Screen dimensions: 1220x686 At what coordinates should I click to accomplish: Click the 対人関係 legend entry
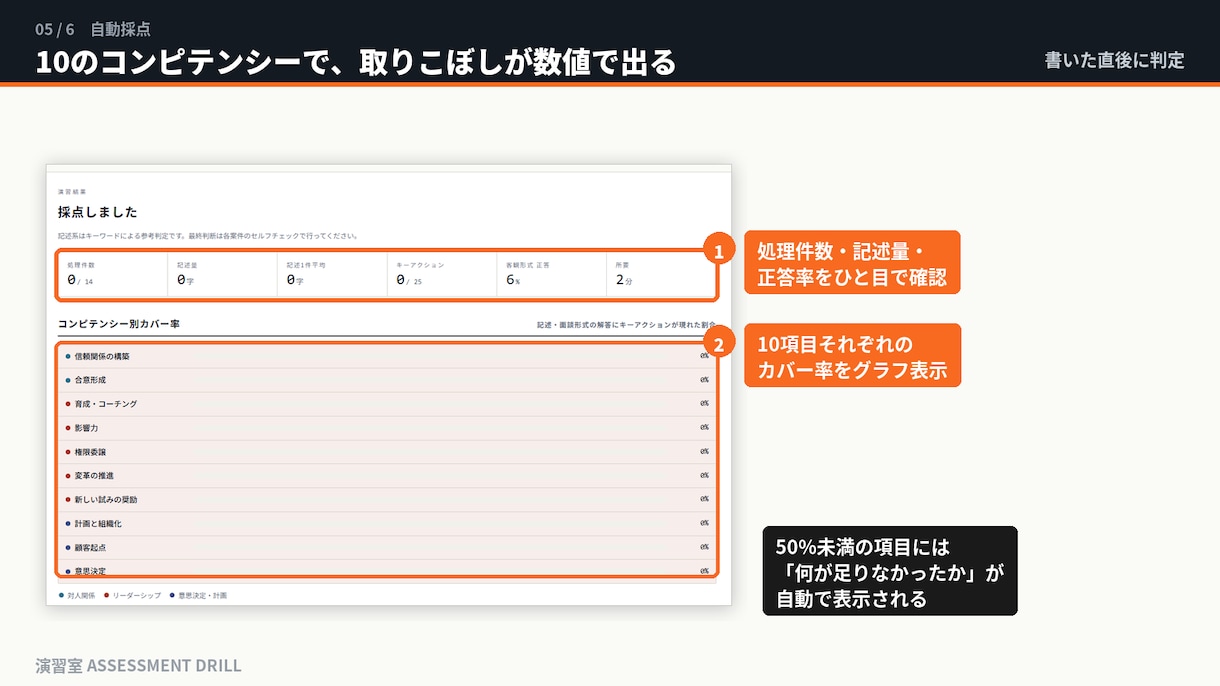click(76, 595)
